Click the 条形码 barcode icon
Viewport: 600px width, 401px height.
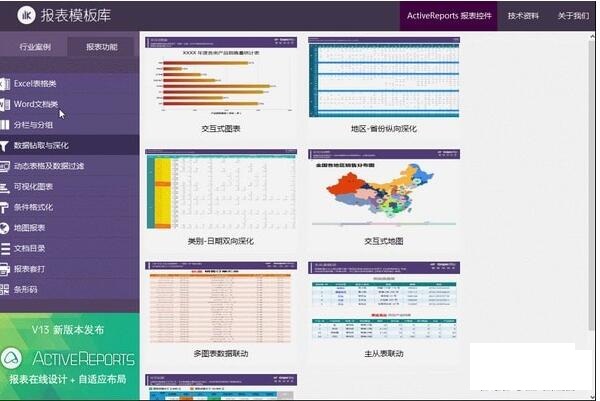[6, 290]
